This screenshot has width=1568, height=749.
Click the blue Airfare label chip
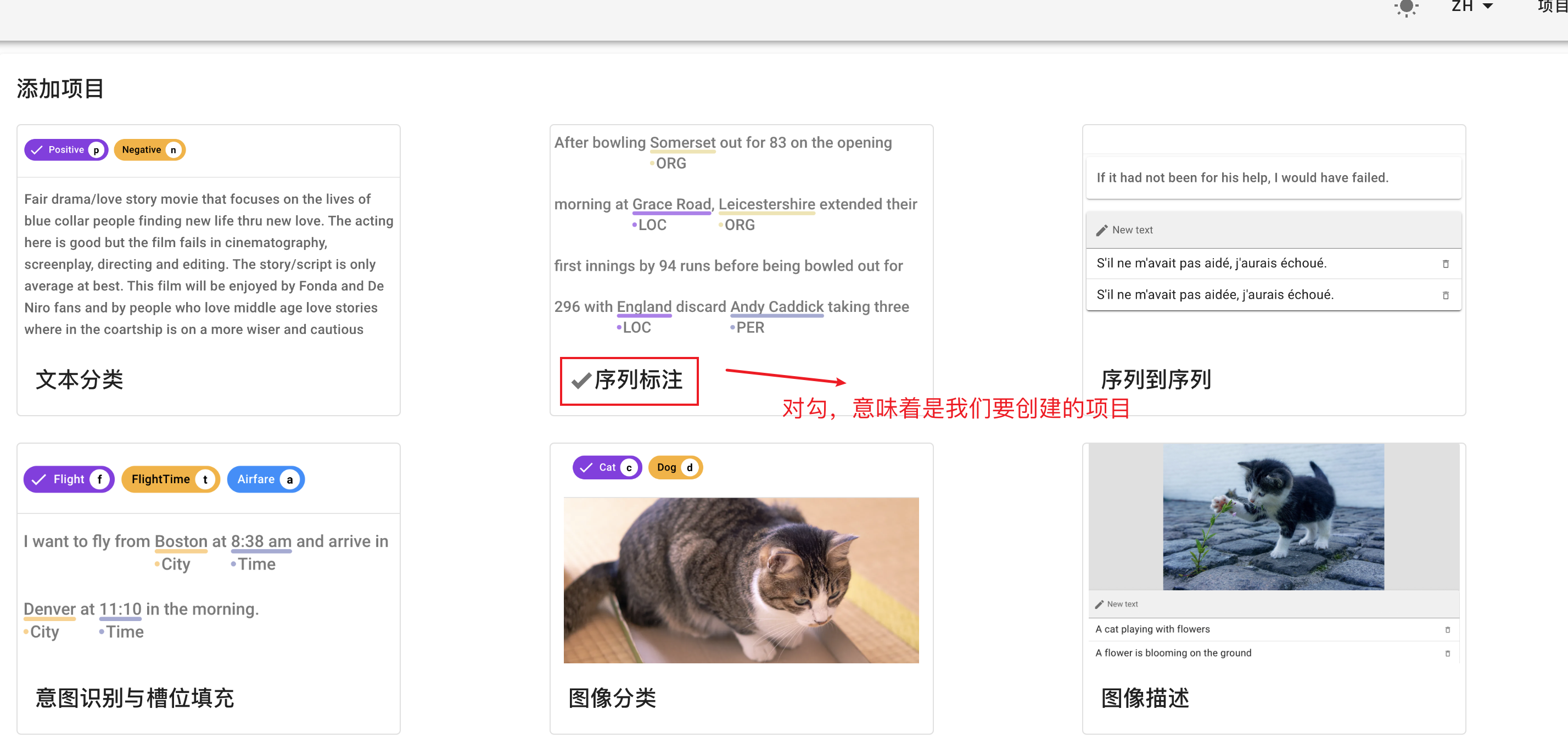(x=265, y=479)
